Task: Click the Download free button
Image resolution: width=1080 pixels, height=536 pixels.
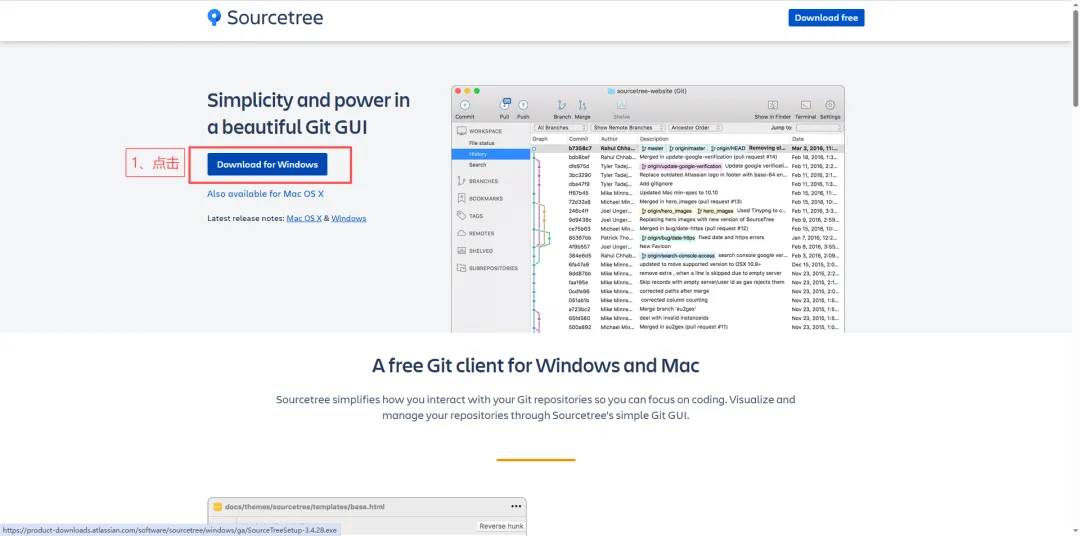Action: [x=826, y=18]
